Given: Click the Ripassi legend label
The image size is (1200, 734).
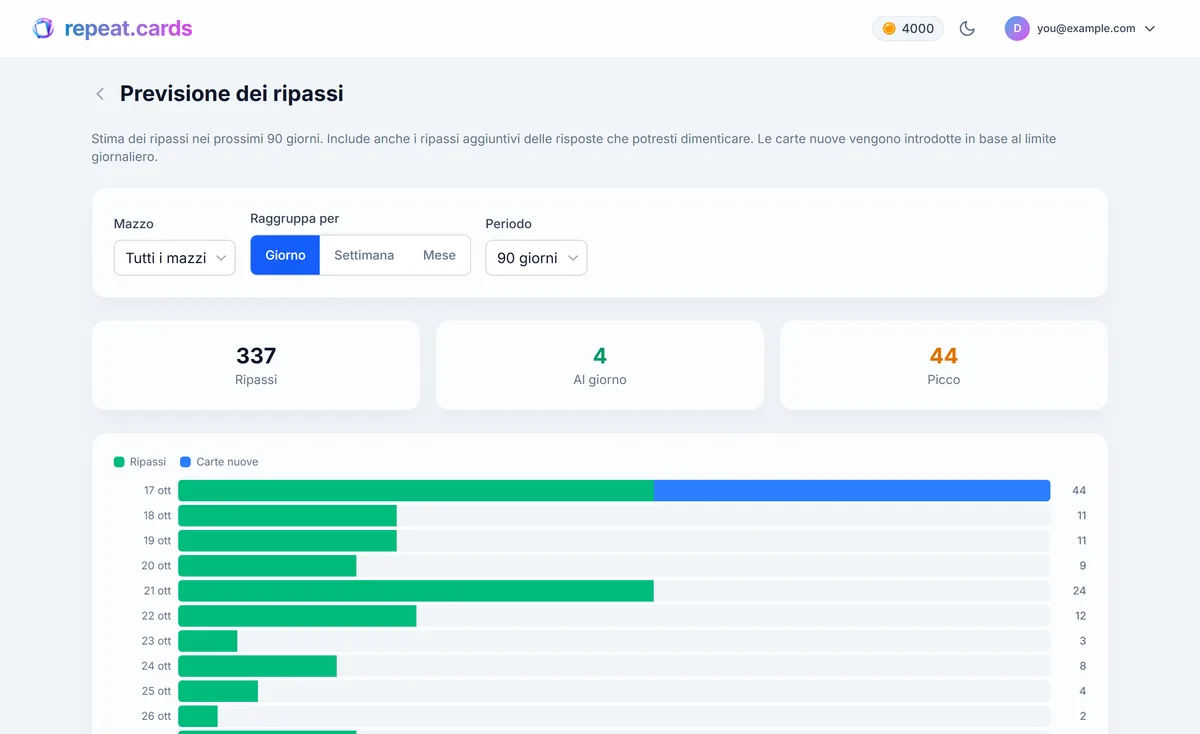Looking at the screenshot, I should point(148,462).
